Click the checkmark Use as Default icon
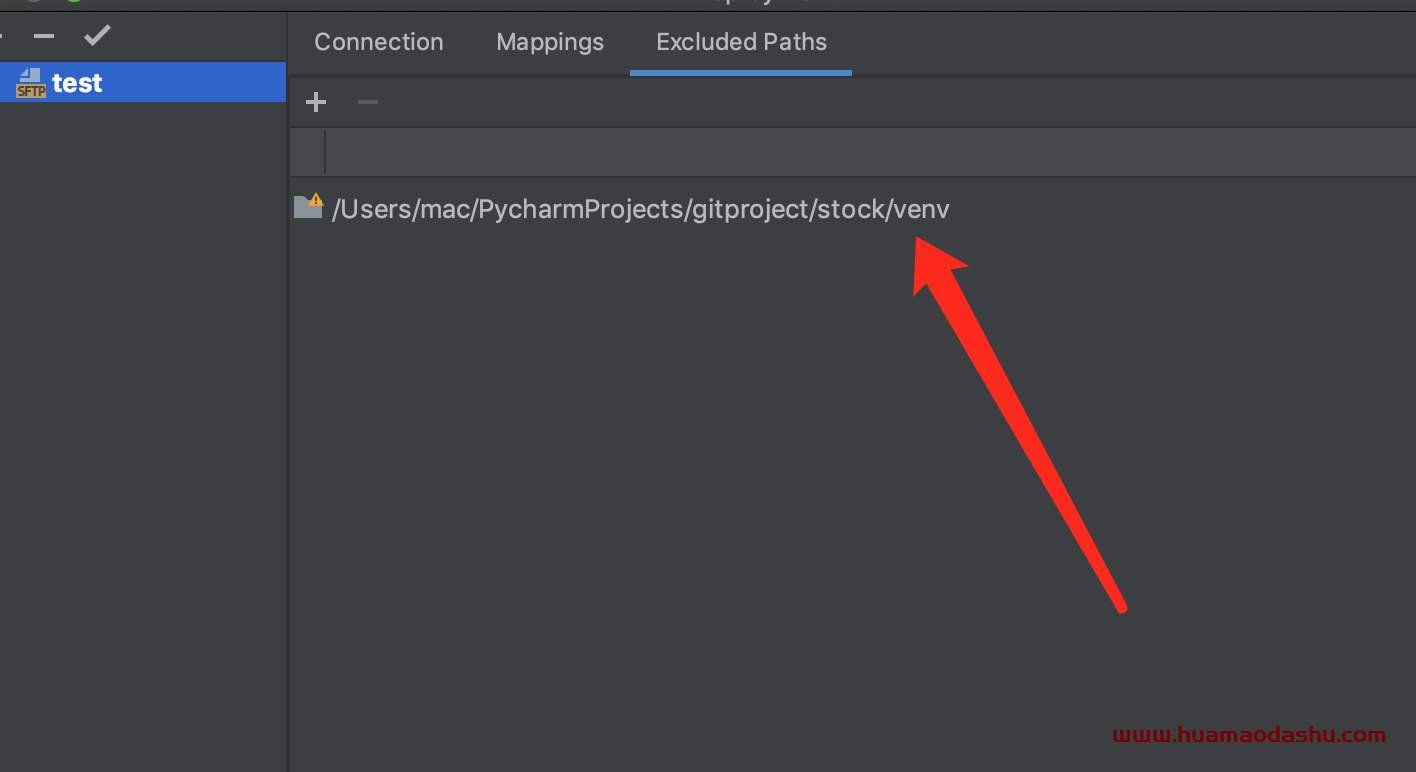This screenshot has height=772, width=1416. [x=97, y=36]
